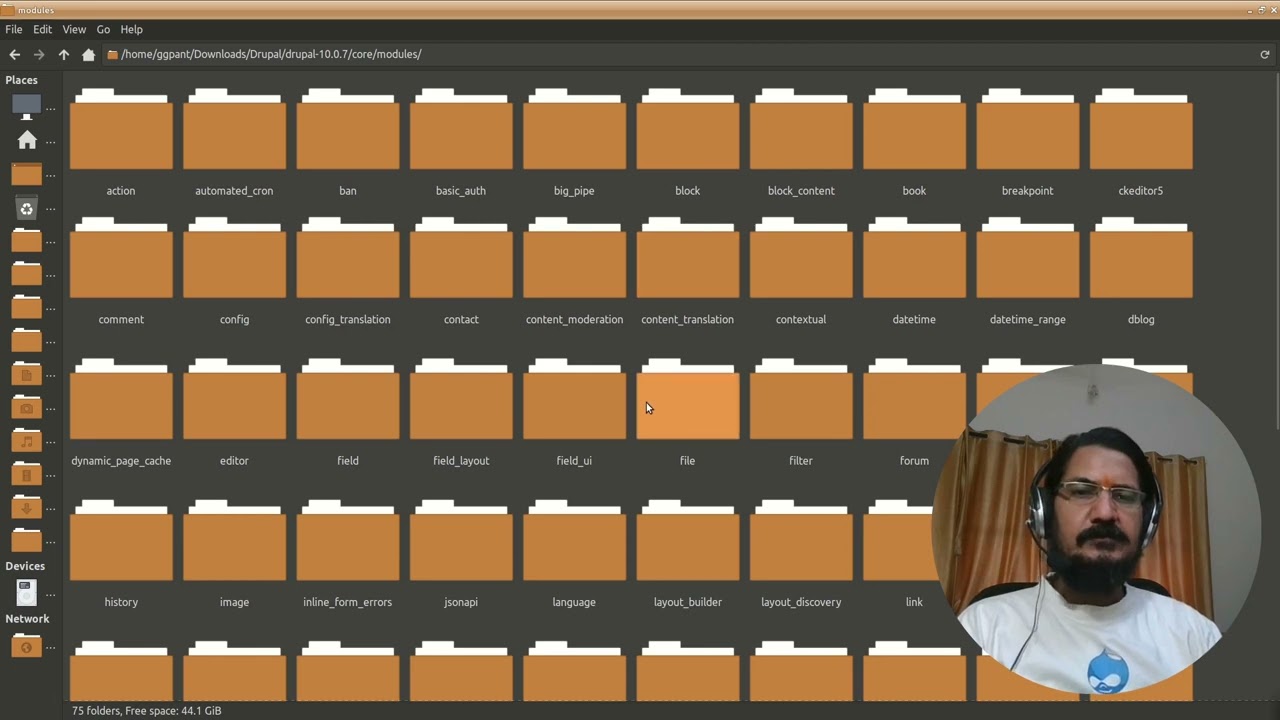Open the Edit menu
Screen dimensions: 1280x720
point(42,30)
